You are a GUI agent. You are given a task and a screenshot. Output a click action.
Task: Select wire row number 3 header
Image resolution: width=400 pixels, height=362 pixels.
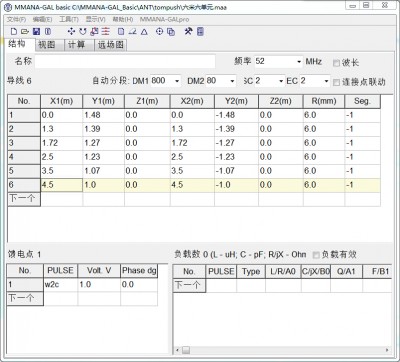click(24, 143)
